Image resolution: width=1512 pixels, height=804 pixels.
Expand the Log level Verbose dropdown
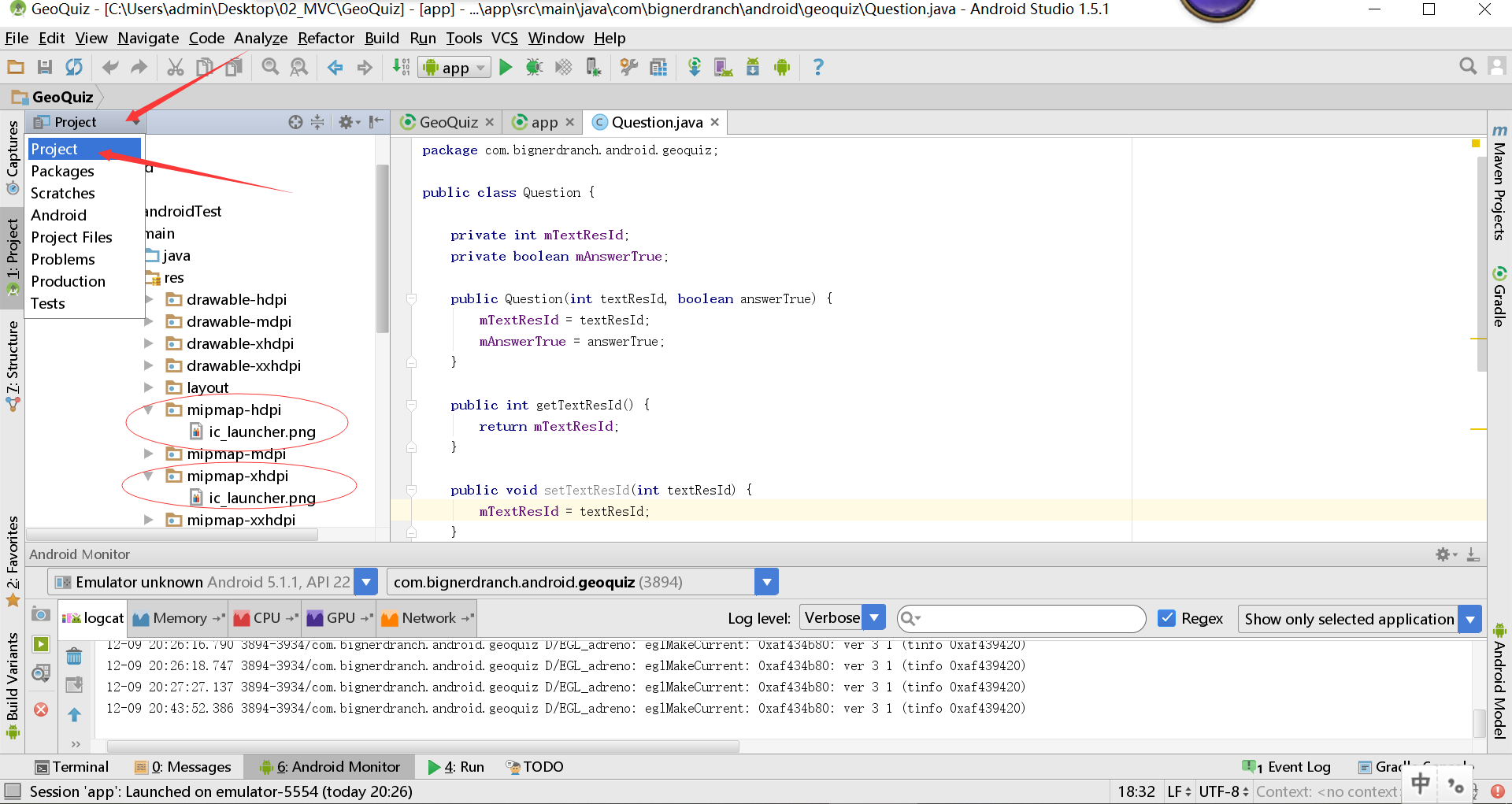(873, 617)
